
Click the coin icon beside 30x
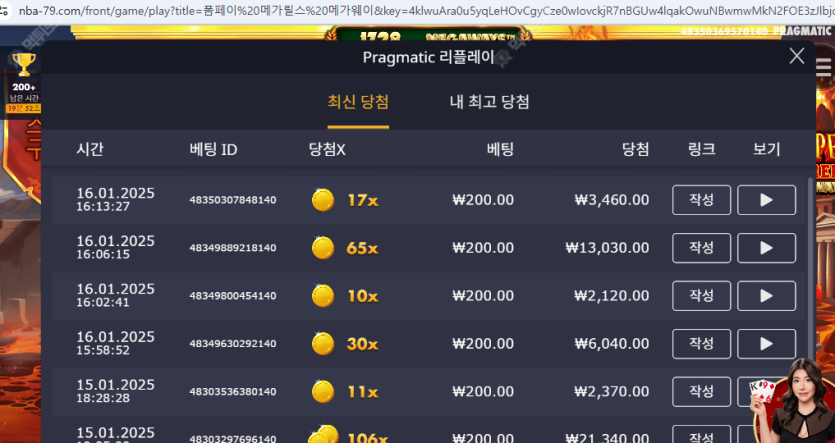click(323, 344)
